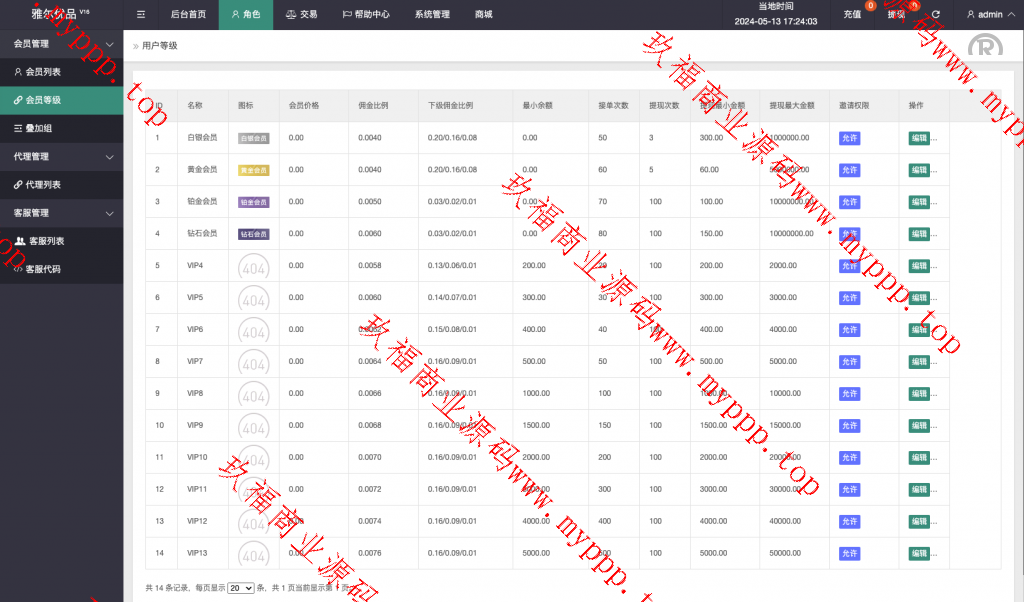
Task: Open the 系统管理 top menu
Action: (x=432, y=15)
